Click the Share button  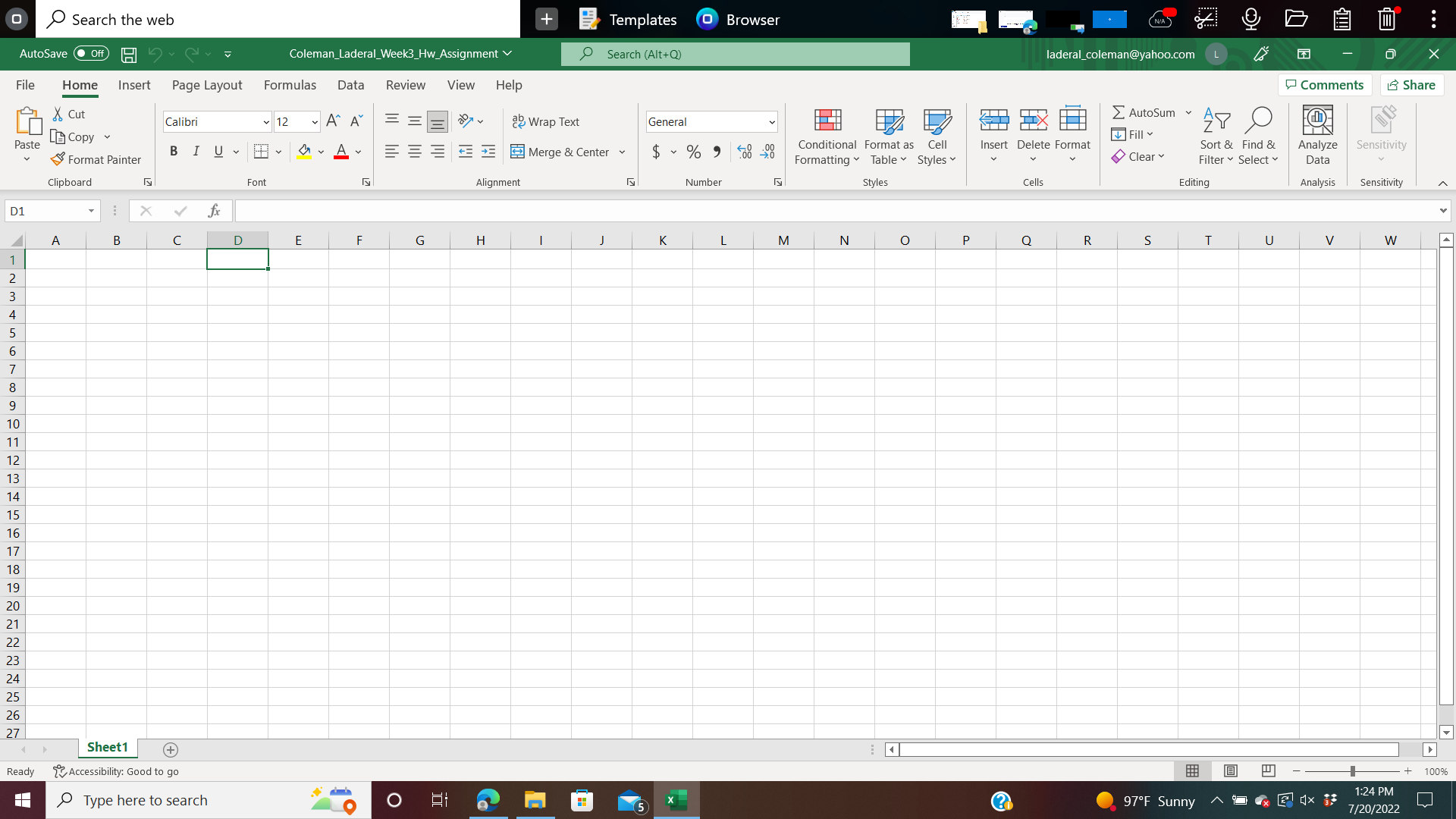click(x=1410, y=84)
